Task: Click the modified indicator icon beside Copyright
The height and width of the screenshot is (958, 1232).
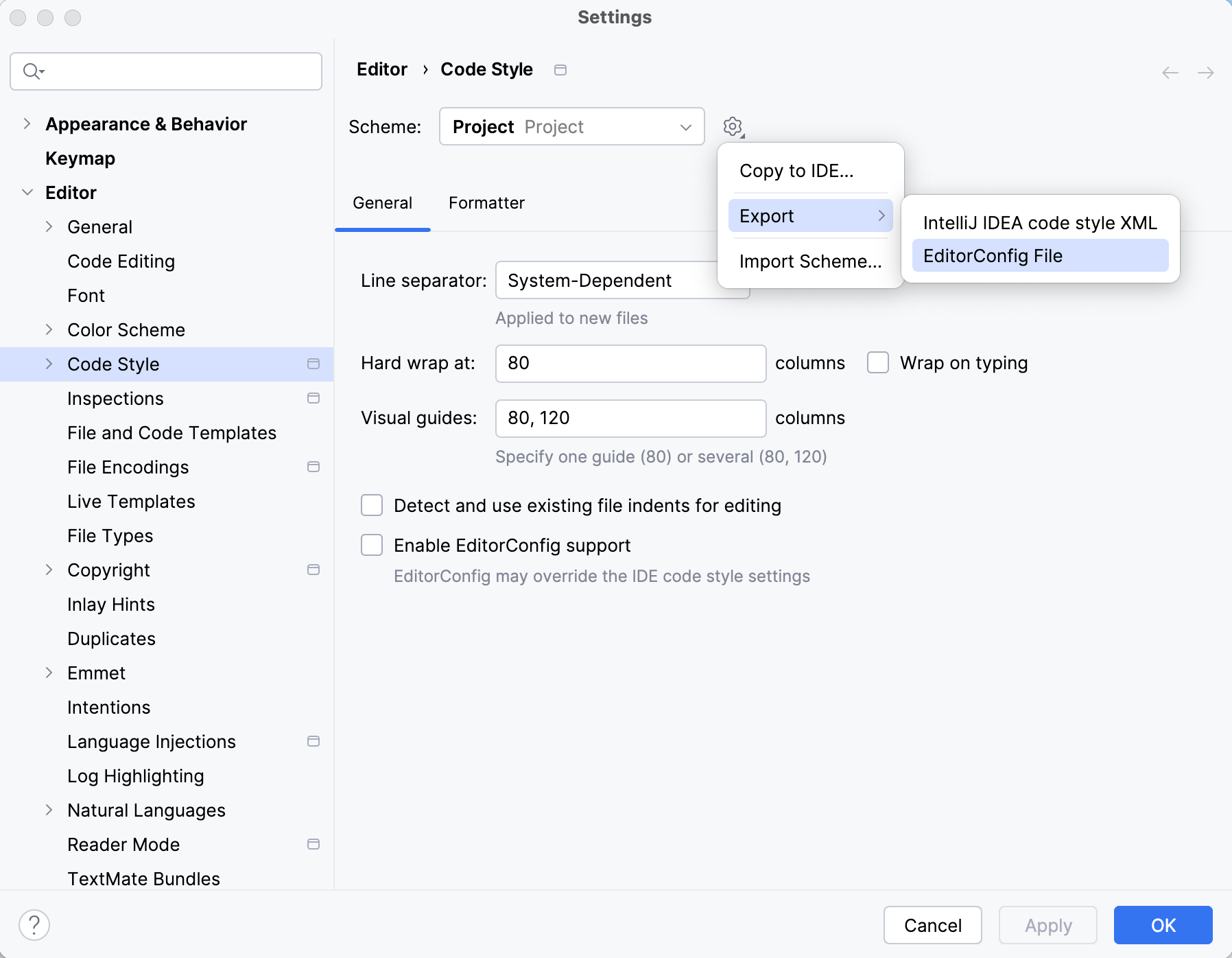Action: click(313, 570)
